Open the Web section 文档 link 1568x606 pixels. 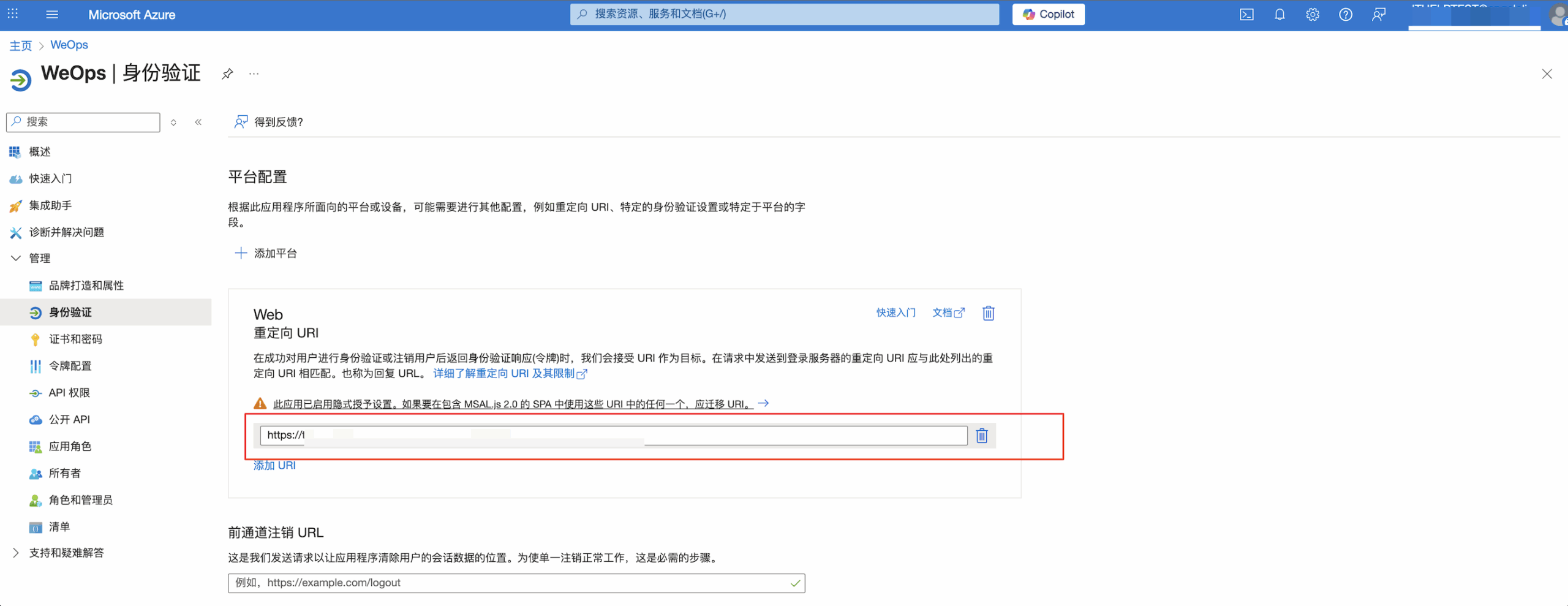pos(948,313)
